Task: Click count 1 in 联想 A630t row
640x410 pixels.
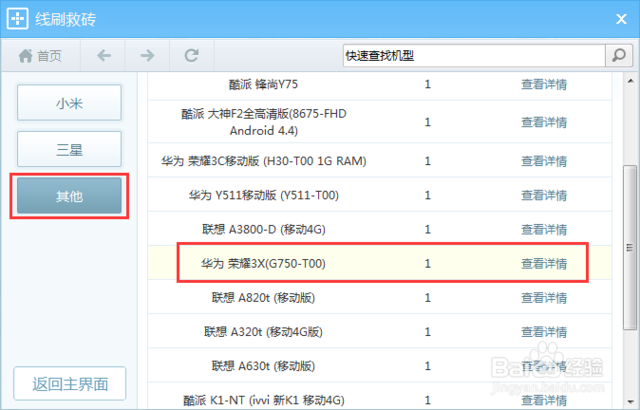Action: click(427, 366)
